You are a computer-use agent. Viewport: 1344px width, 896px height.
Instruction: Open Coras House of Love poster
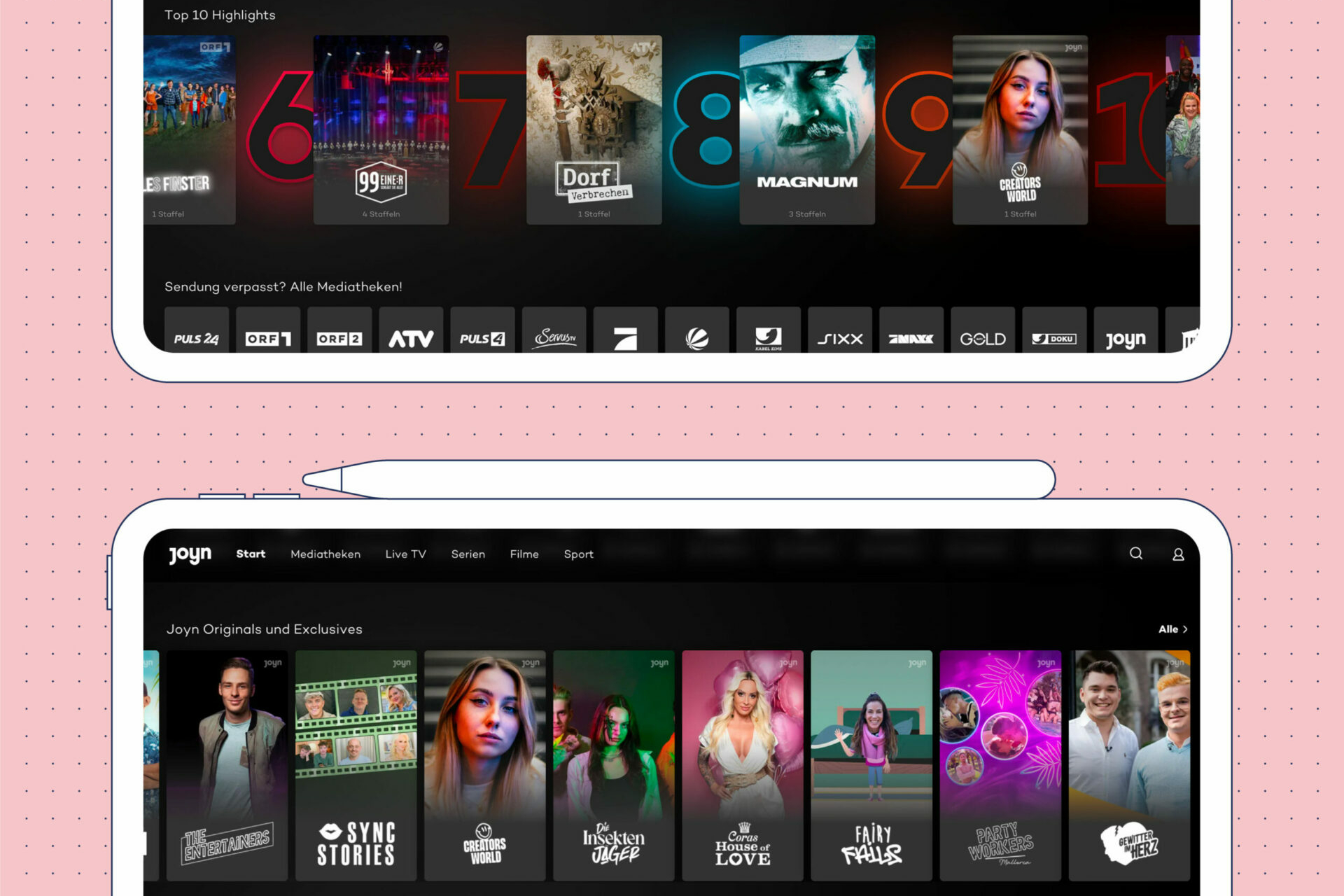click(x=743, y=765)
